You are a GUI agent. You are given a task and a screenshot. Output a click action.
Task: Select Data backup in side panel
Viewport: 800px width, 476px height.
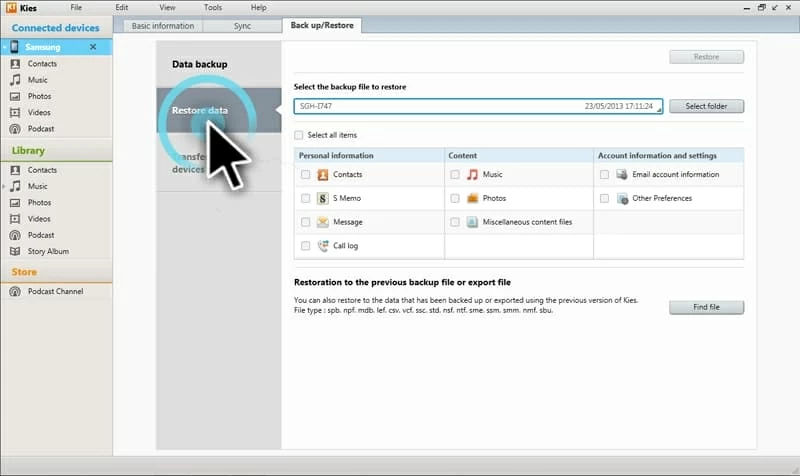tap(200, 64)
